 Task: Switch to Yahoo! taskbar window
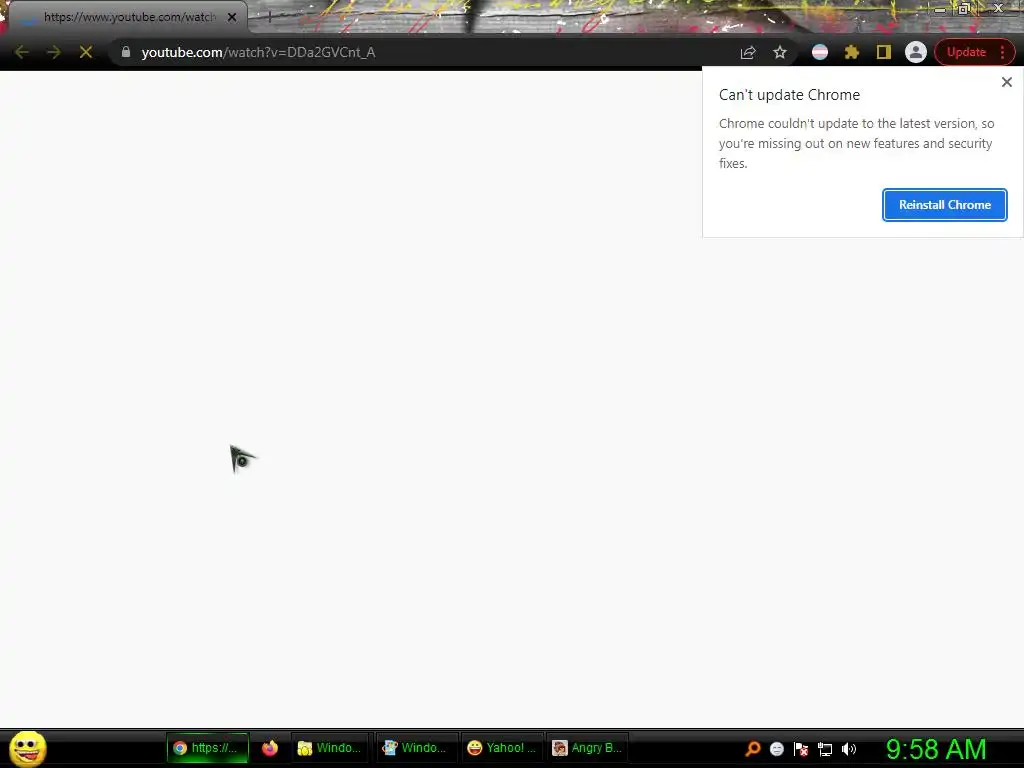point(501,748)
